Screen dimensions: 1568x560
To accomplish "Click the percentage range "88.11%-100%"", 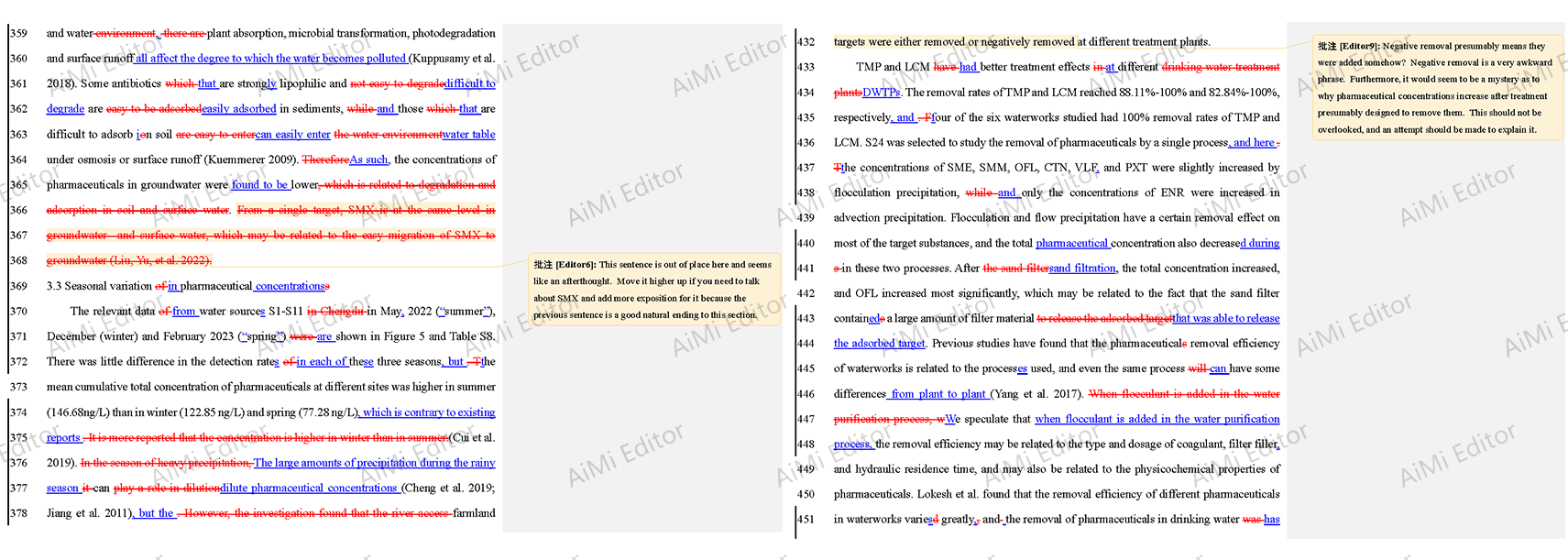I will 1151,93.
